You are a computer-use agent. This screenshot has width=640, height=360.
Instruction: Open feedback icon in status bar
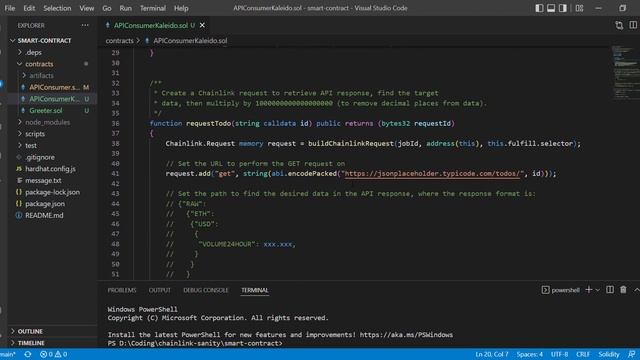pos(631,354)
